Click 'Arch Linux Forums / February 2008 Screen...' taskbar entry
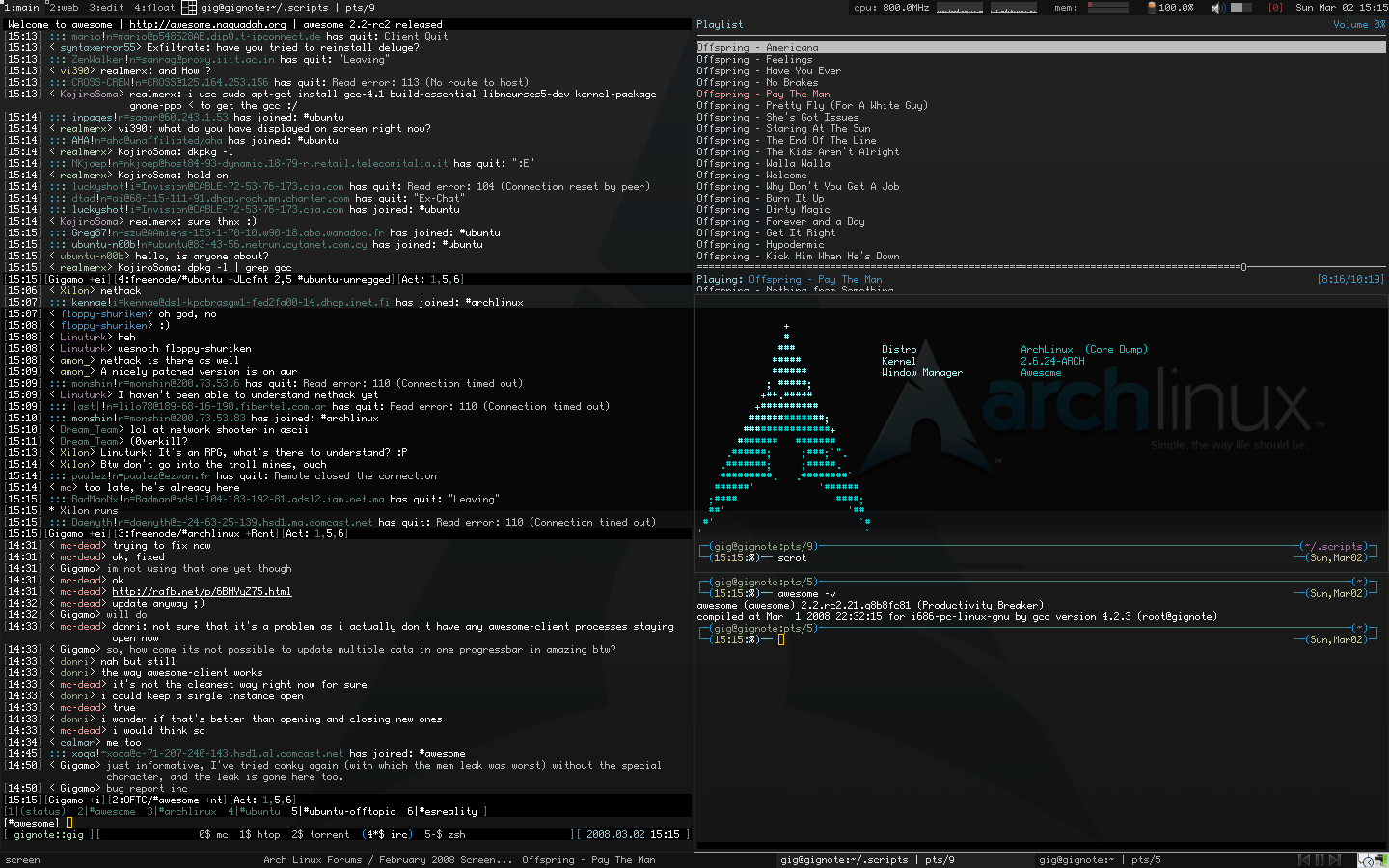Image resolution: width=1389 pixels, height=868 pixels. [x=386, y=859]
